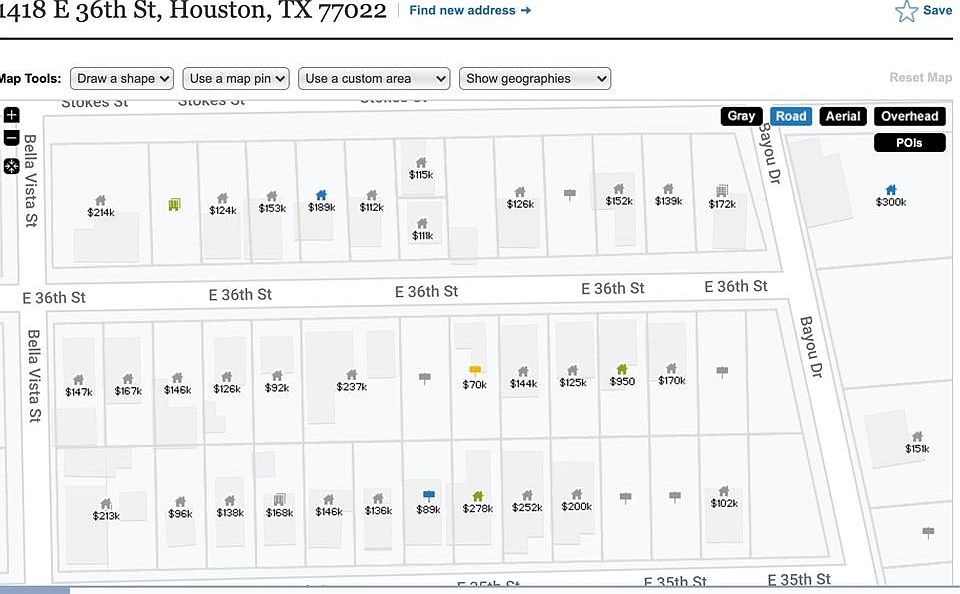Click the Find new address link

470,10
